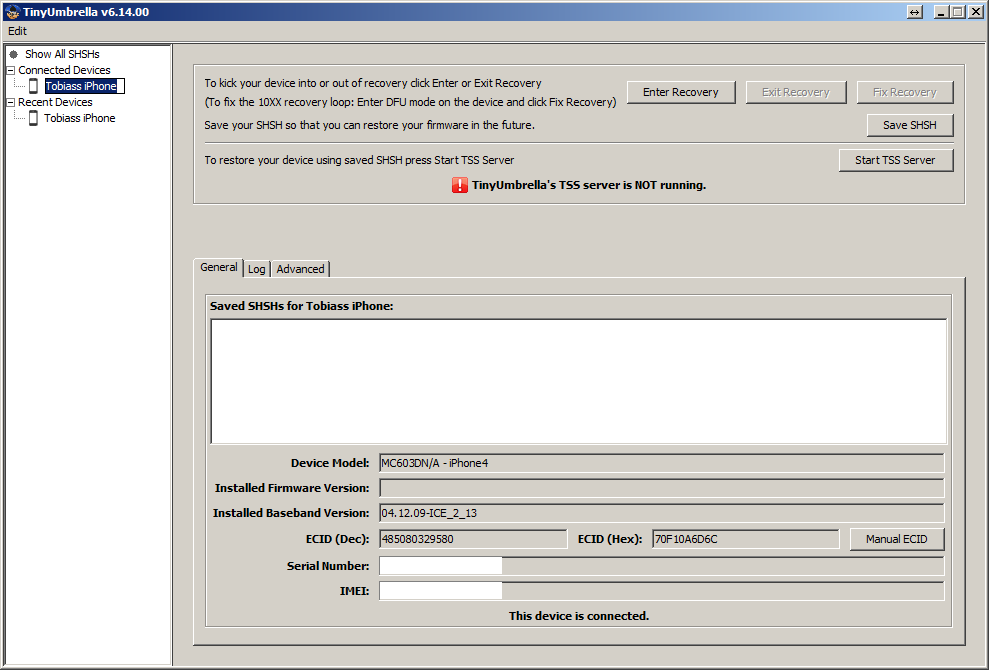Click the Serial Number field
The image size is (989, 670).
662,566
